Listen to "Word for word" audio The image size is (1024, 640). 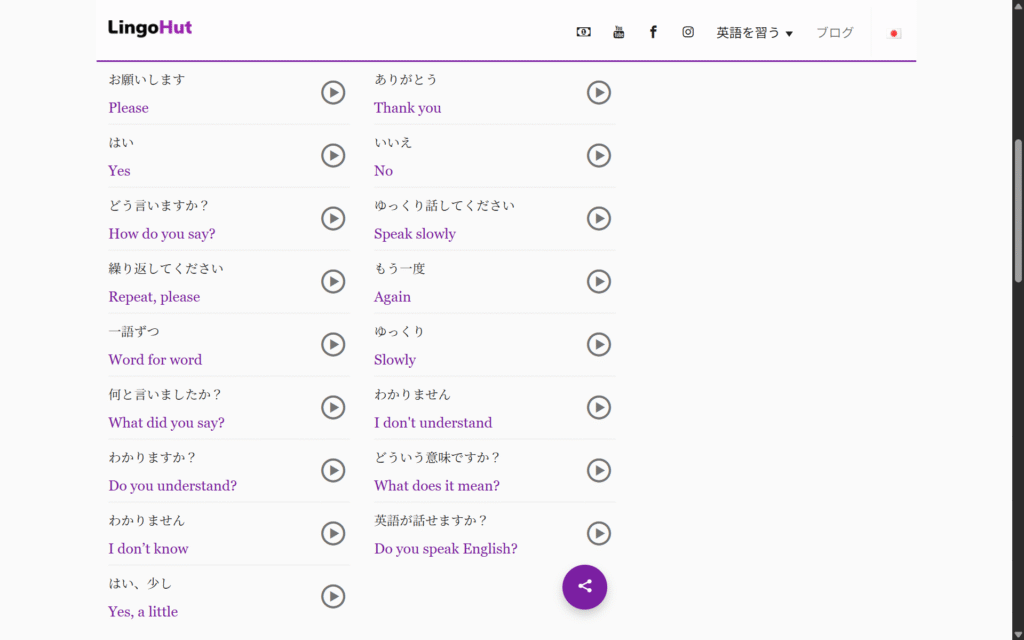(333, 345)
